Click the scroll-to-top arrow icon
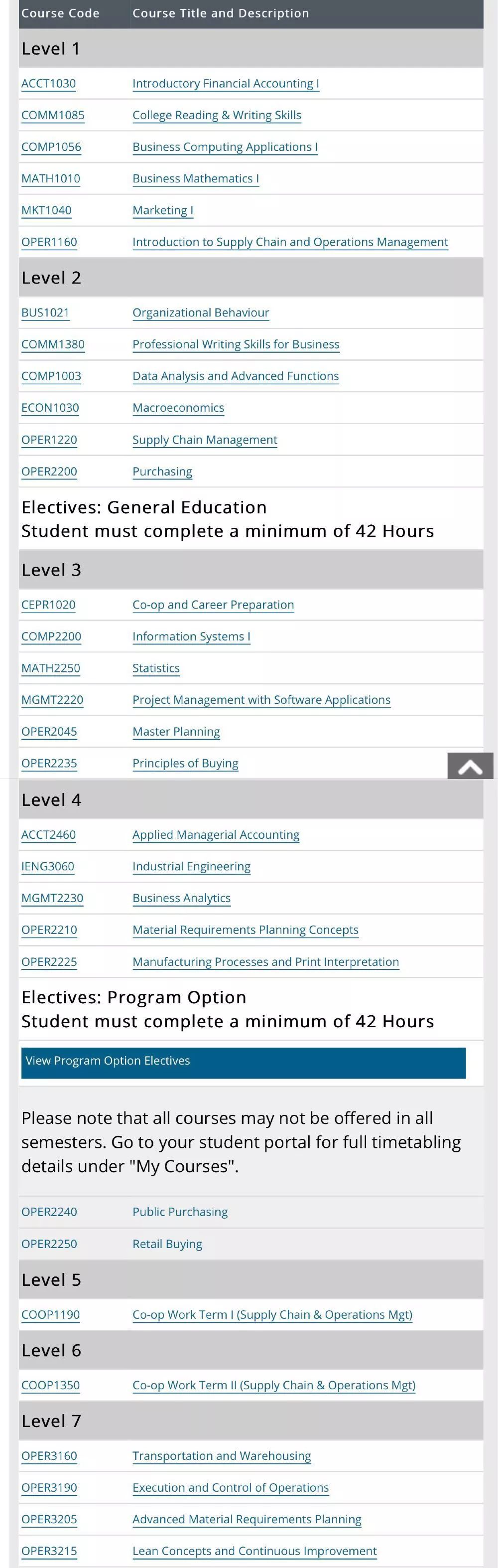The image size is (498, 1568). (470, 767)
